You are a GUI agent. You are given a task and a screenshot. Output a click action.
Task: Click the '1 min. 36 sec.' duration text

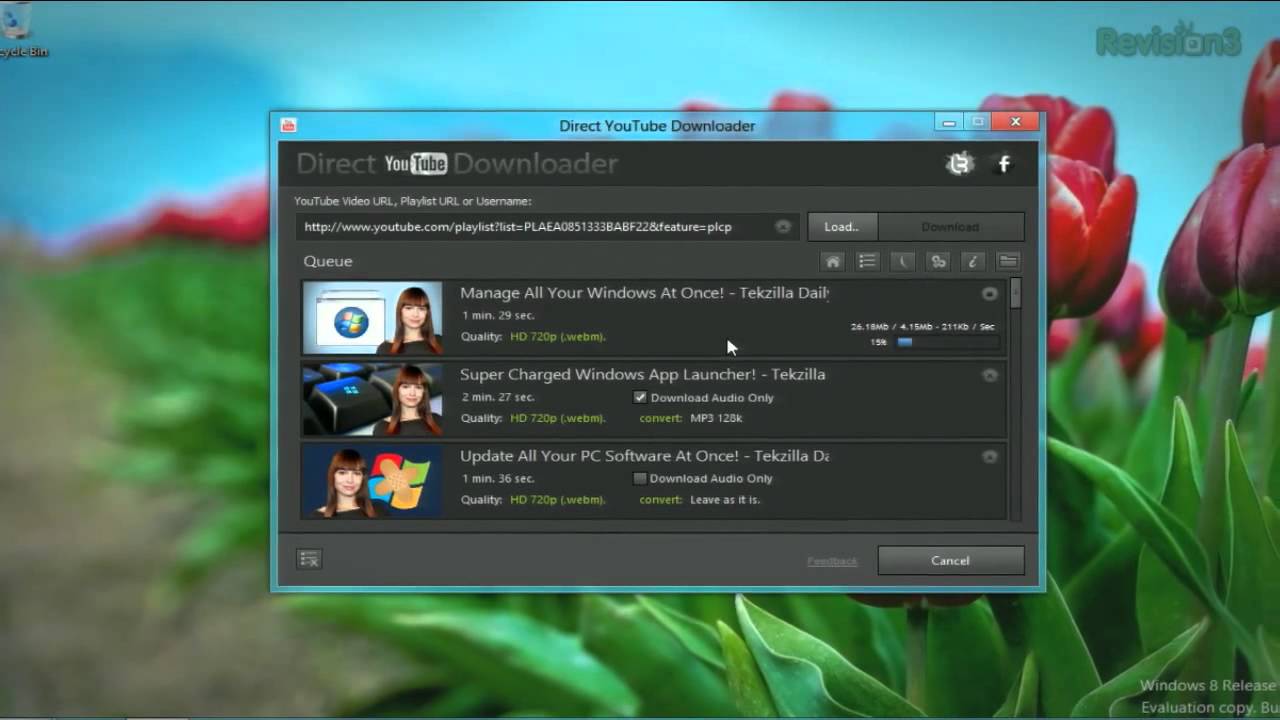(498, 478)
